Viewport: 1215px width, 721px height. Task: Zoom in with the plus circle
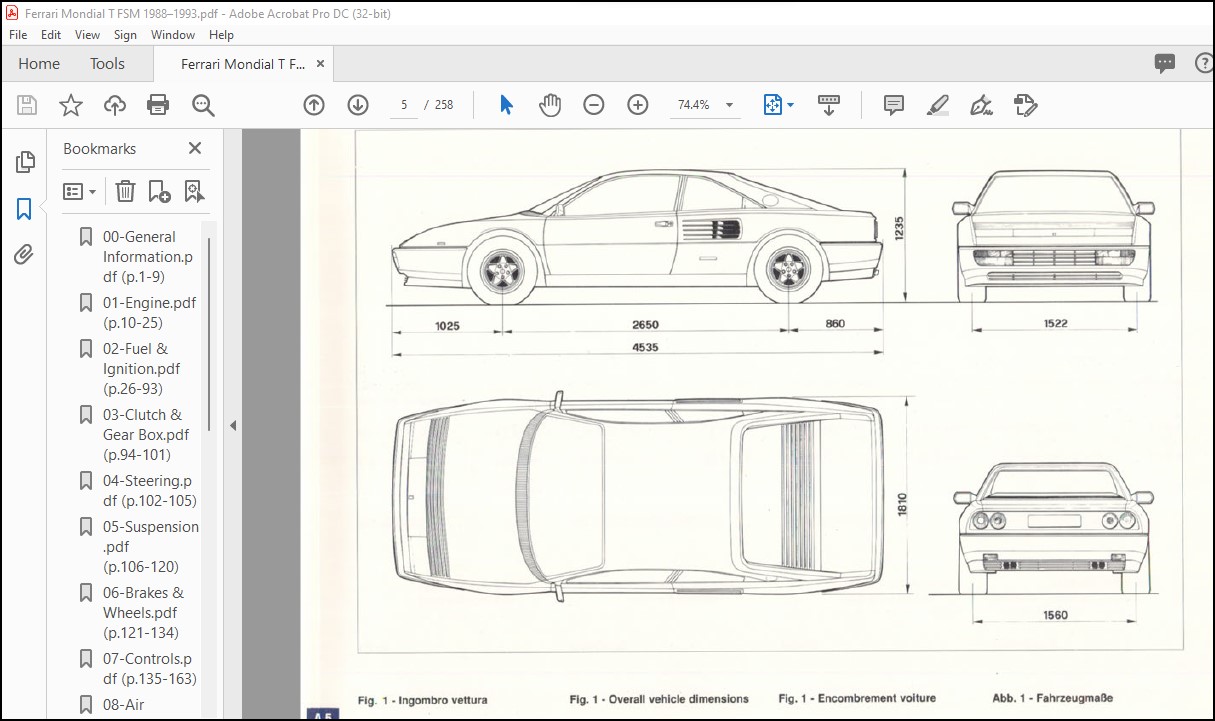click(x=638, y=105)
